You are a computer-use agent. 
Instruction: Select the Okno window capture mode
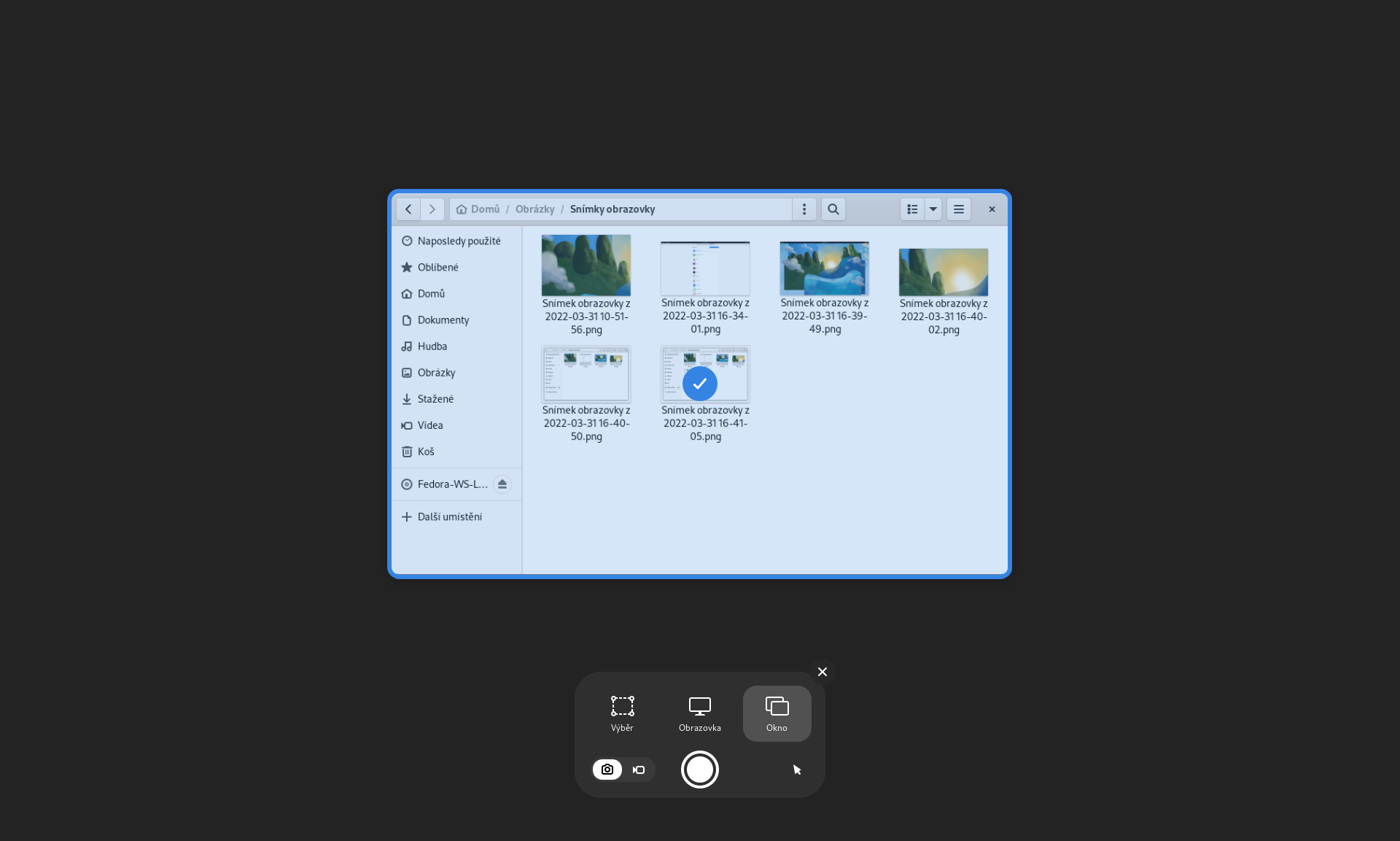pyautogui.click(x=777, y=713)
